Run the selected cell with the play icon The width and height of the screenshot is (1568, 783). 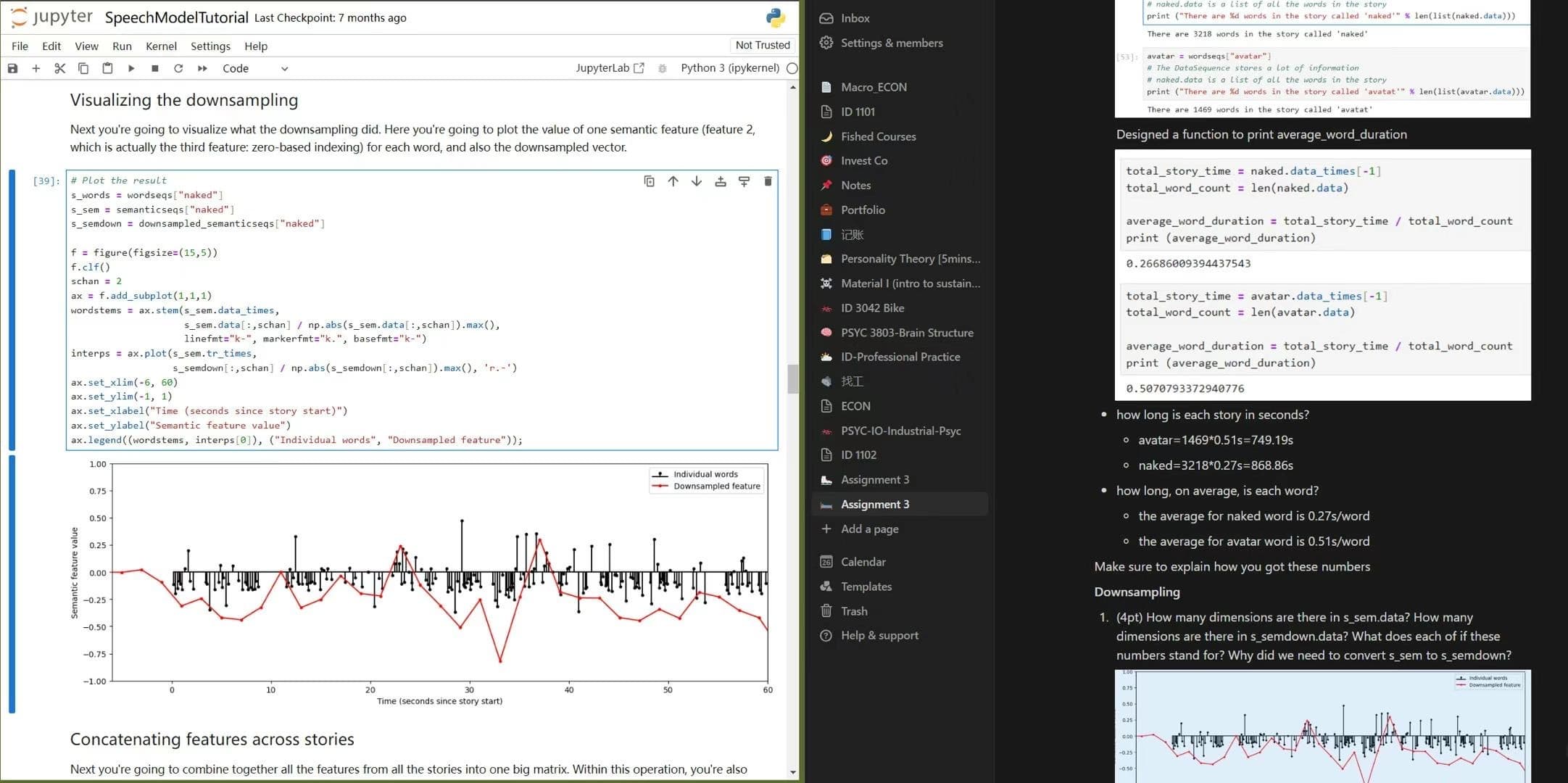tap(131, 68)
